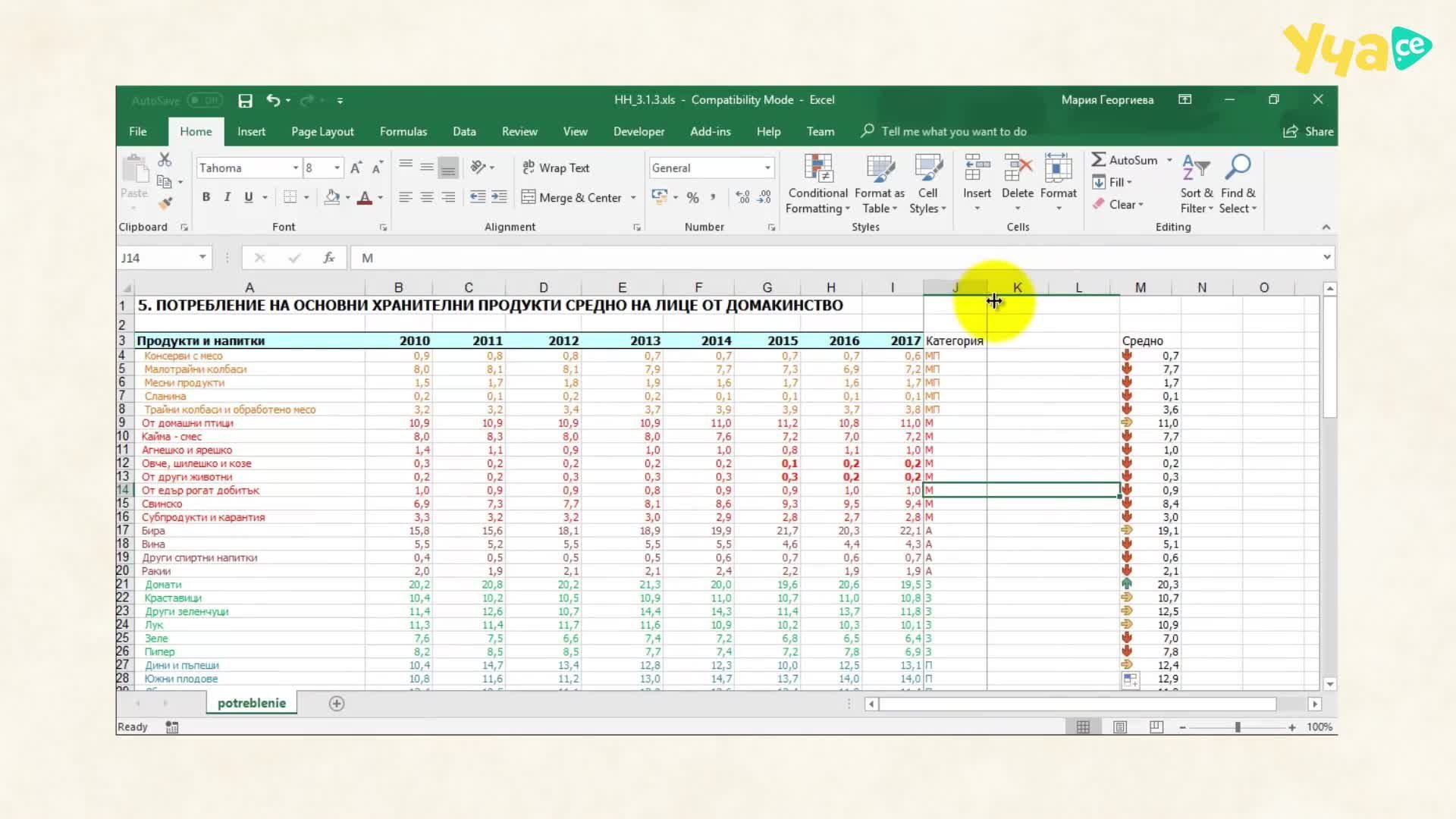The height and width of the screenshot is (819, 1456).
Task: Undo the last action
Action: coord(273,100)
